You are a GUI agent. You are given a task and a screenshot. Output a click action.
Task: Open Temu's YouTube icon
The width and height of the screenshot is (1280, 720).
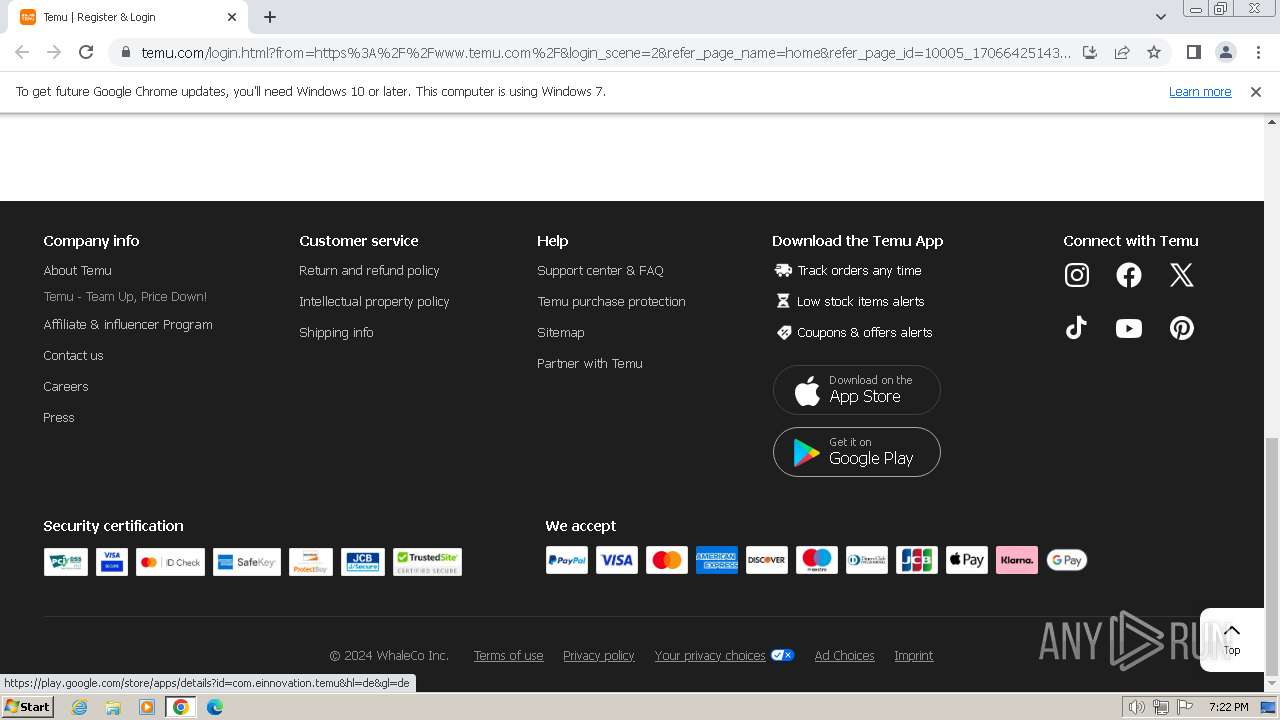coord(1129,328)
